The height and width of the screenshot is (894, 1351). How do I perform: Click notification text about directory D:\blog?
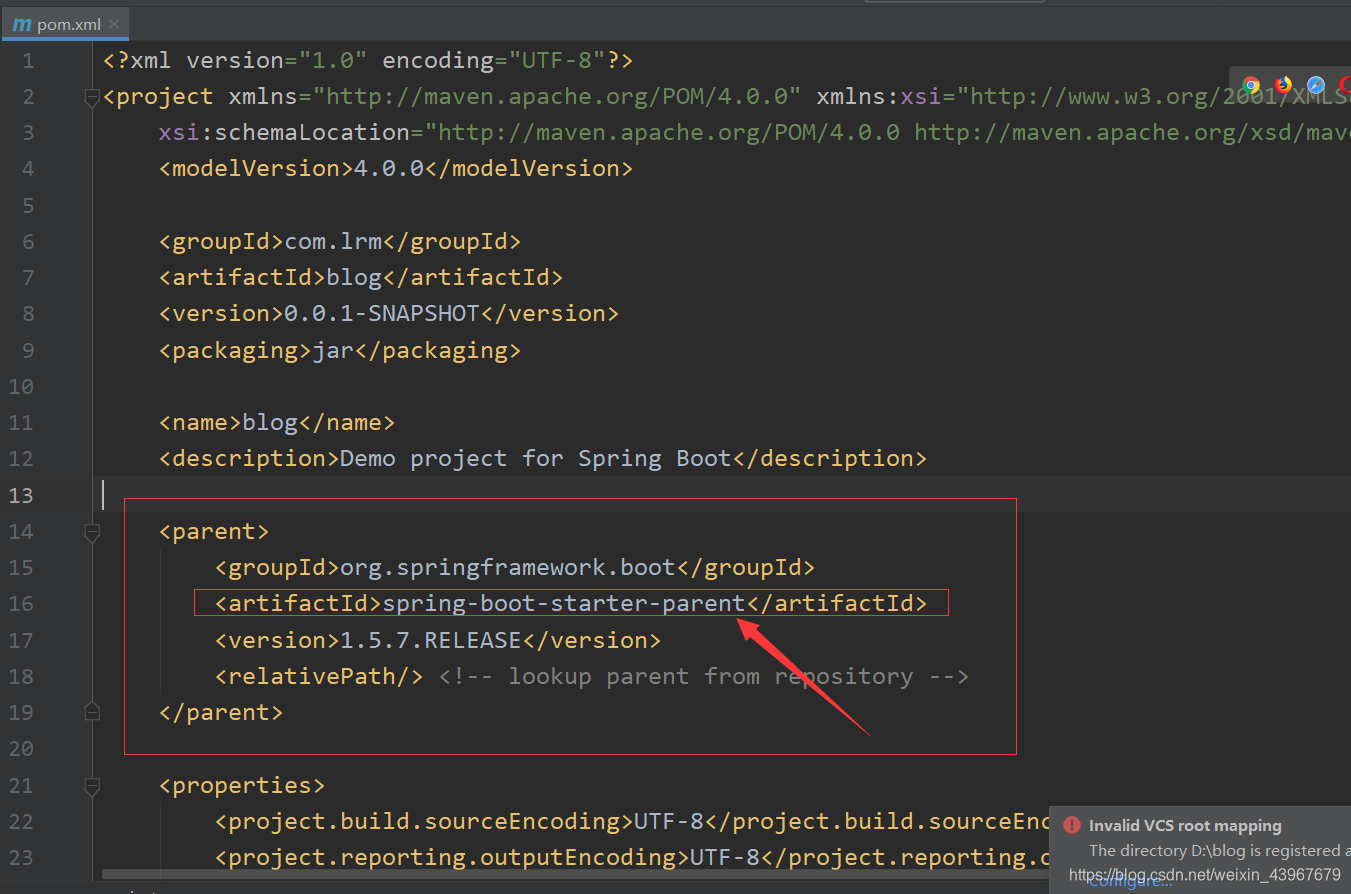pos(1219,850)
